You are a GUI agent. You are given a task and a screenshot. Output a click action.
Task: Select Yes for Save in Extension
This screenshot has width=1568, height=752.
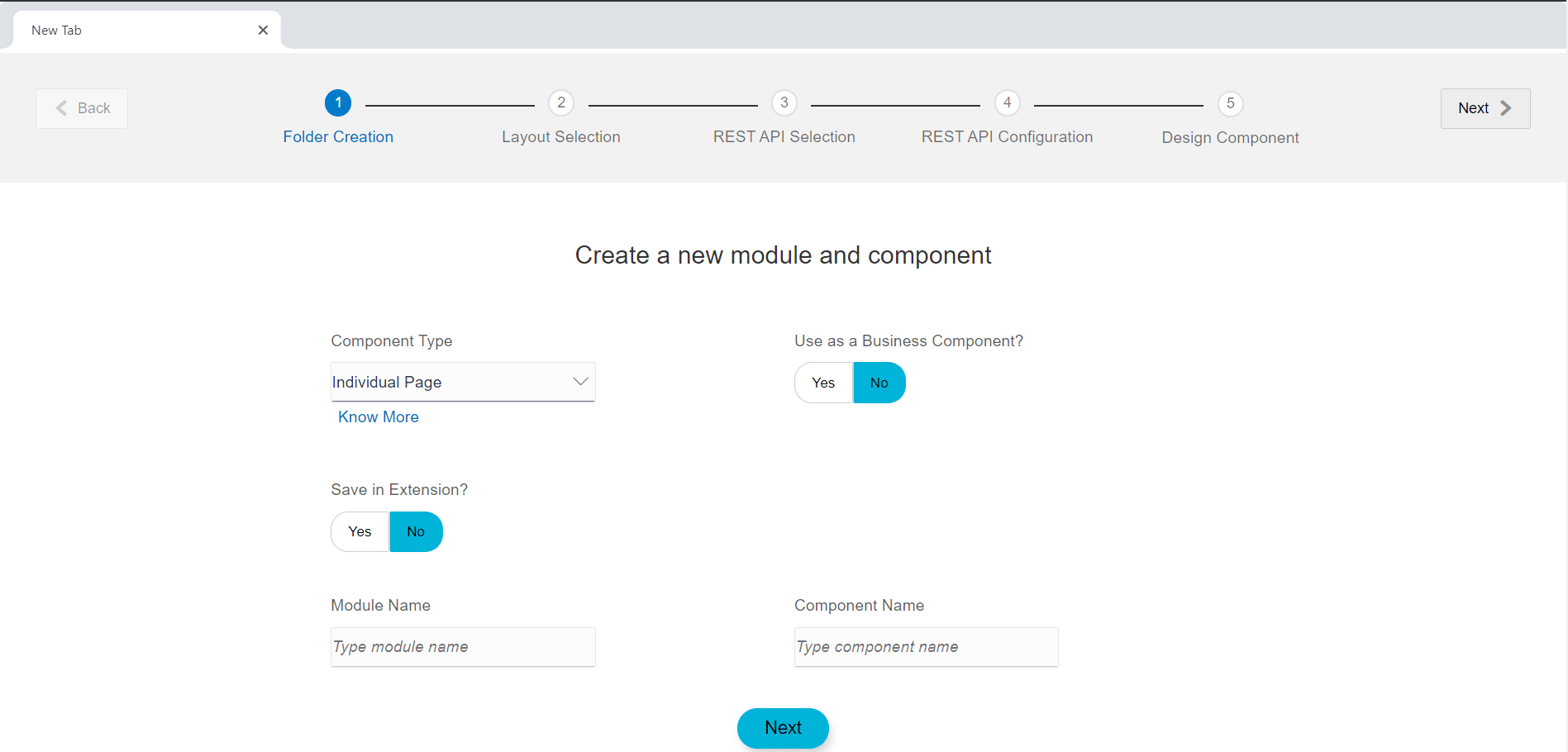click(359, 531)
